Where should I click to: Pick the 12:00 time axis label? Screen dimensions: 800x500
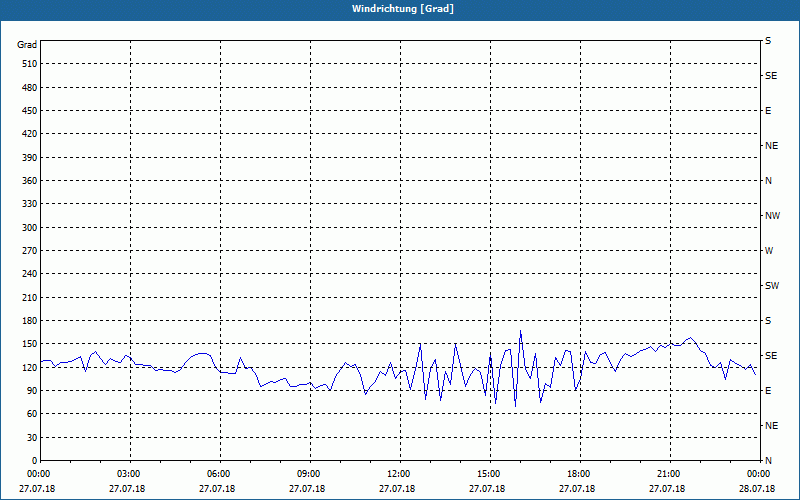[399, 473]
